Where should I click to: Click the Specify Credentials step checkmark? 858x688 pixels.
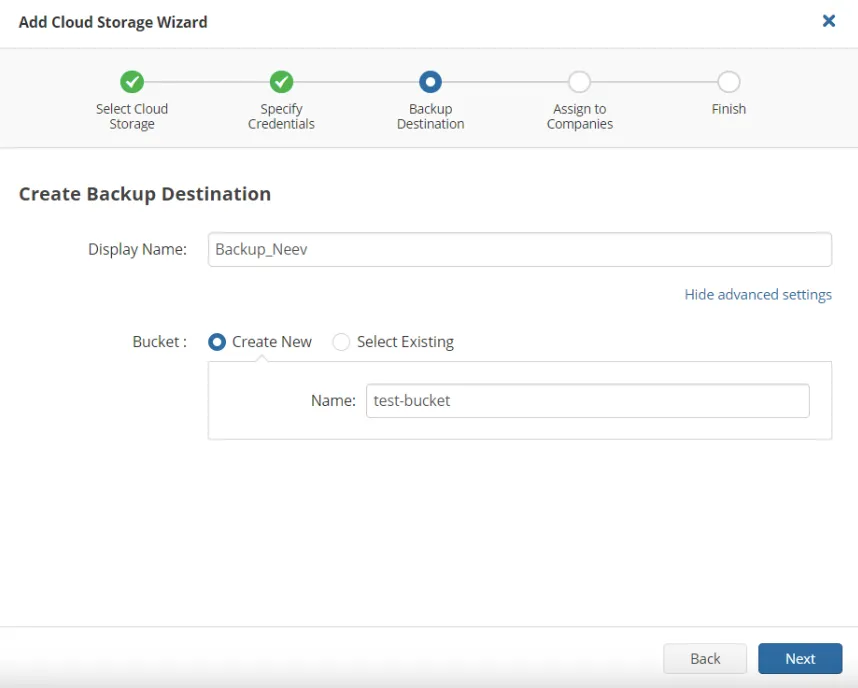[281, 82]
